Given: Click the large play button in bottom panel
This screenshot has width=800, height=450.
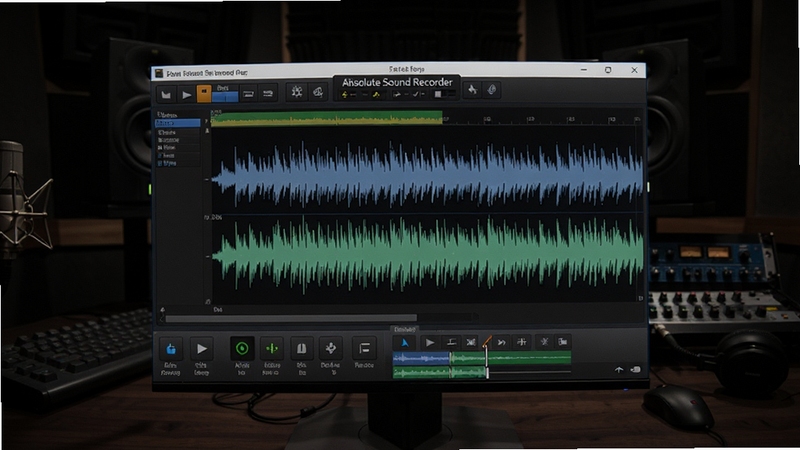Looking at the screenshot, I should pyautogui.click(x=202, y=349).
